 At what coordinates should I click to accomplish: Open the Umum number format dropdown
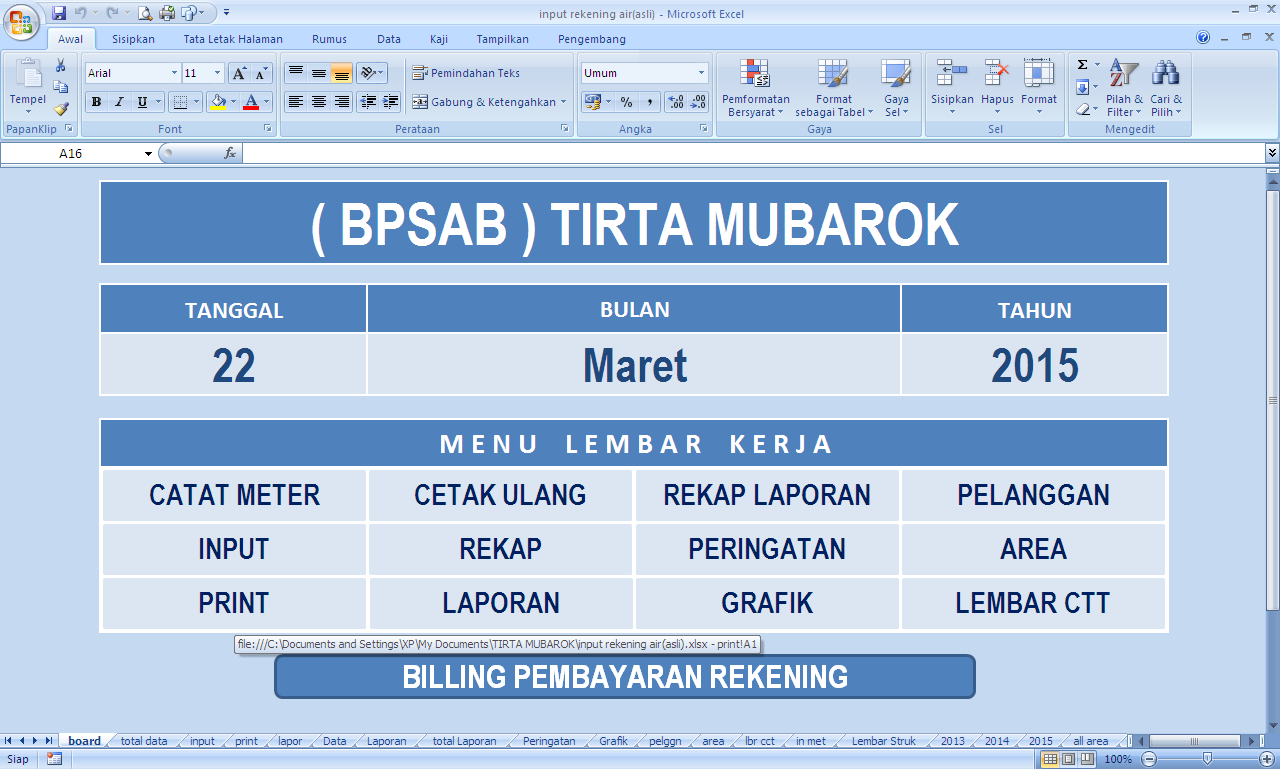tap(703, 73)
